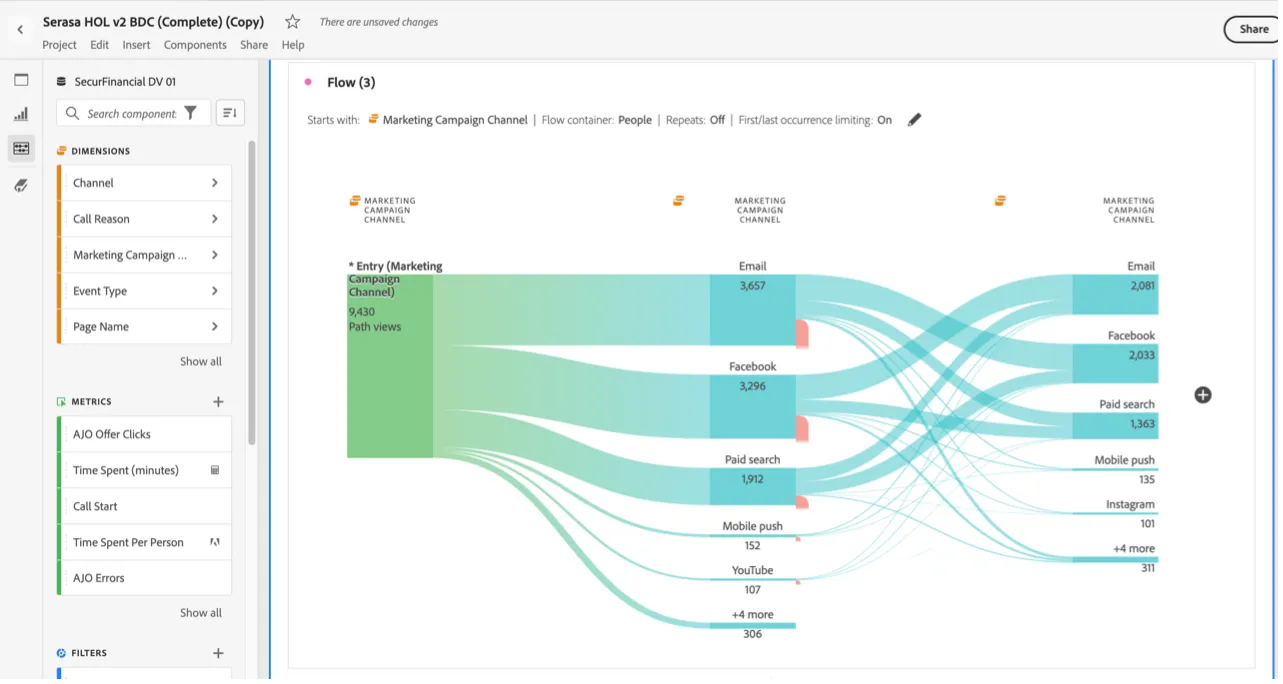1283x684 pixels.
Task: Click the Facebook node with 3,296
Action: 753,407
